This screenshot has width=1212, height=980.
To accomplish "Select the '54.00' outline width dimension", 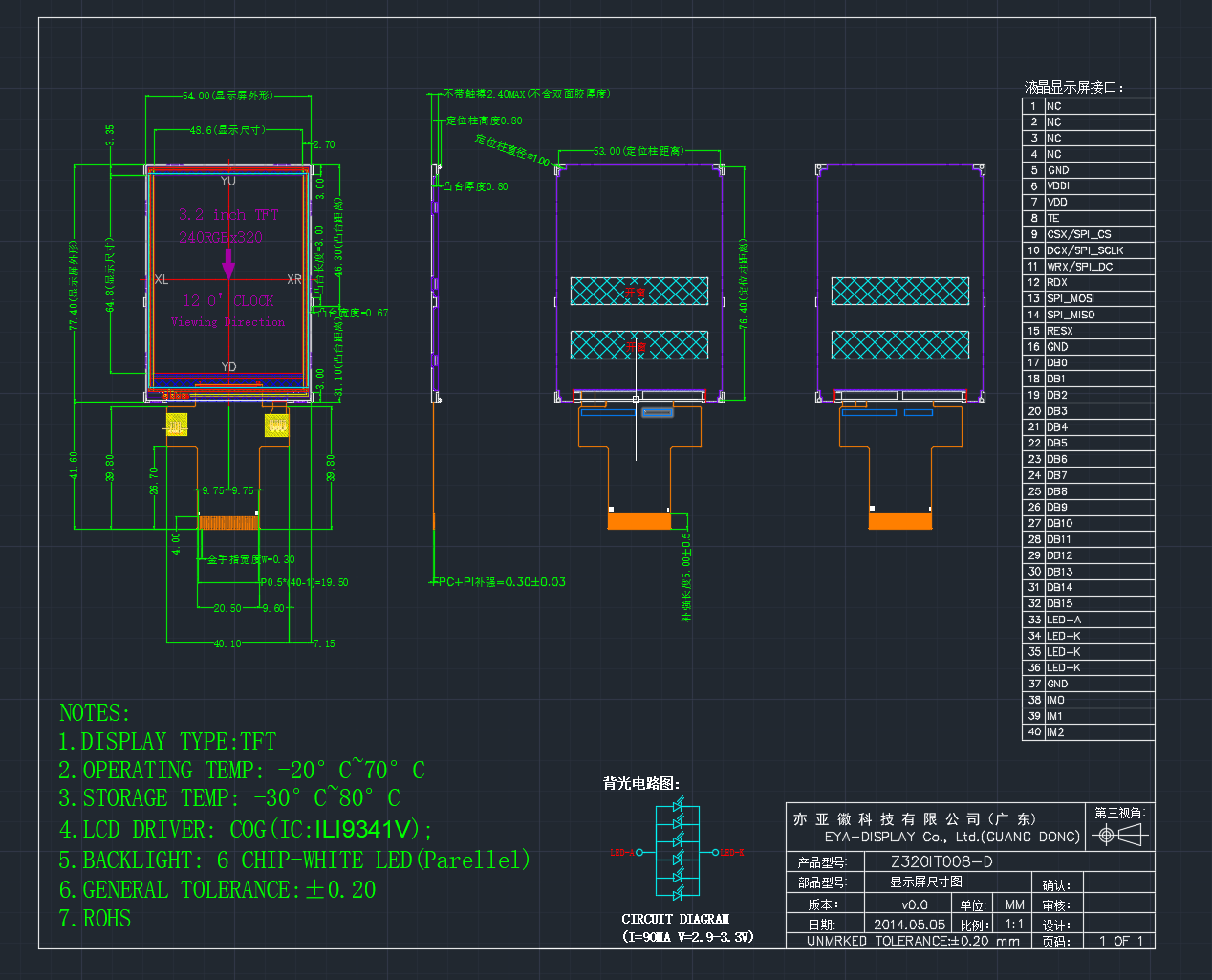I will [x=228, y=96].
